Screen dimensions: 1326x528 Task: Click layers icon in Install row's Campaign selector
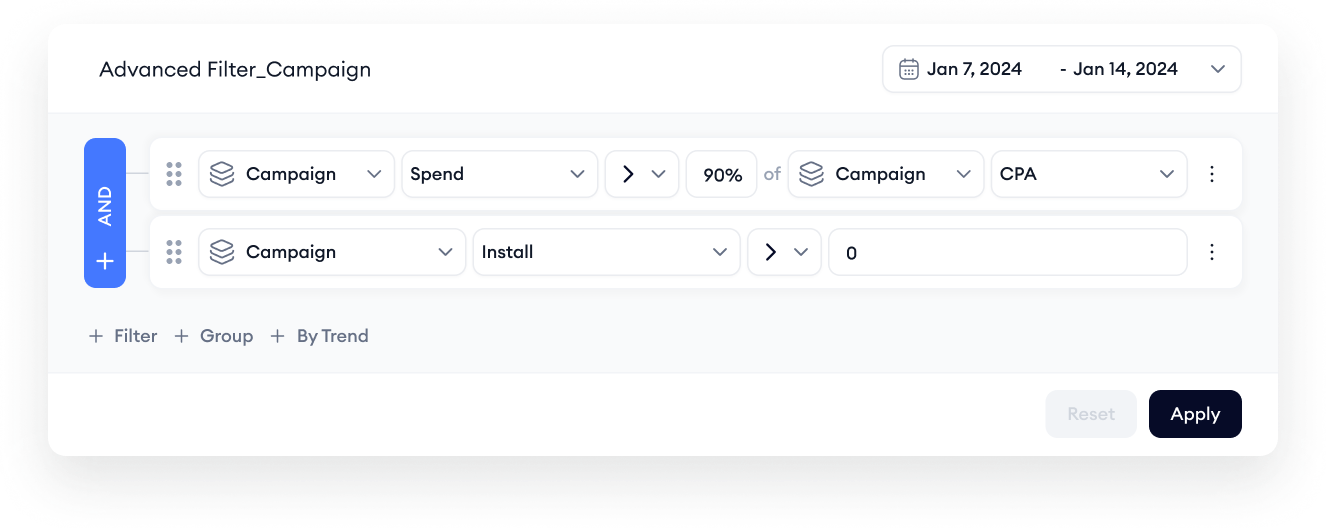click(222, 252)
